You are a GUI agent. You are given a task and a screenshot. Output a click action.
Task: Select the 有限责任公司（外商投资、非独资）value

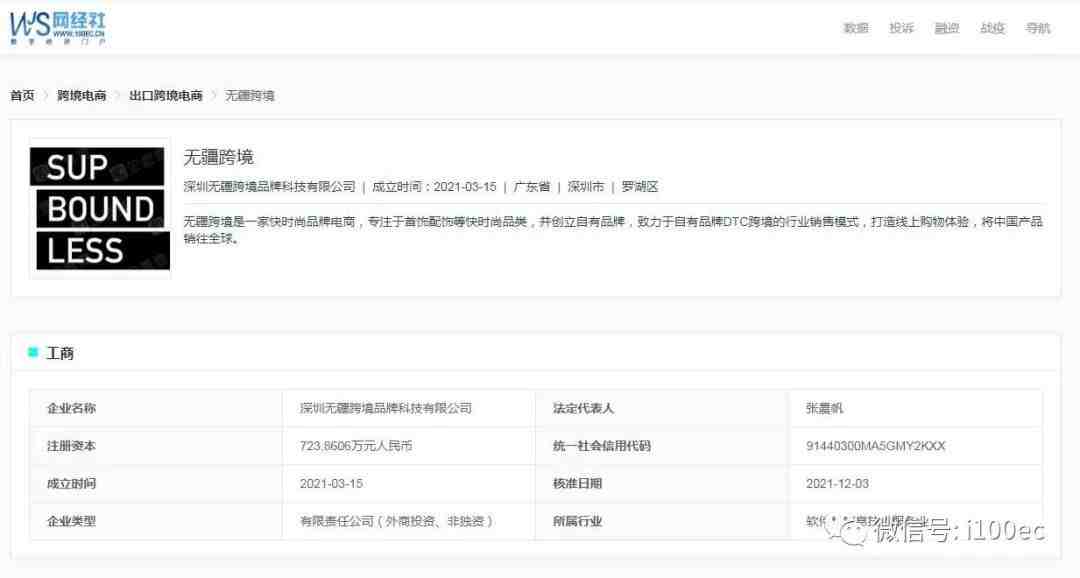pos(397,522)
